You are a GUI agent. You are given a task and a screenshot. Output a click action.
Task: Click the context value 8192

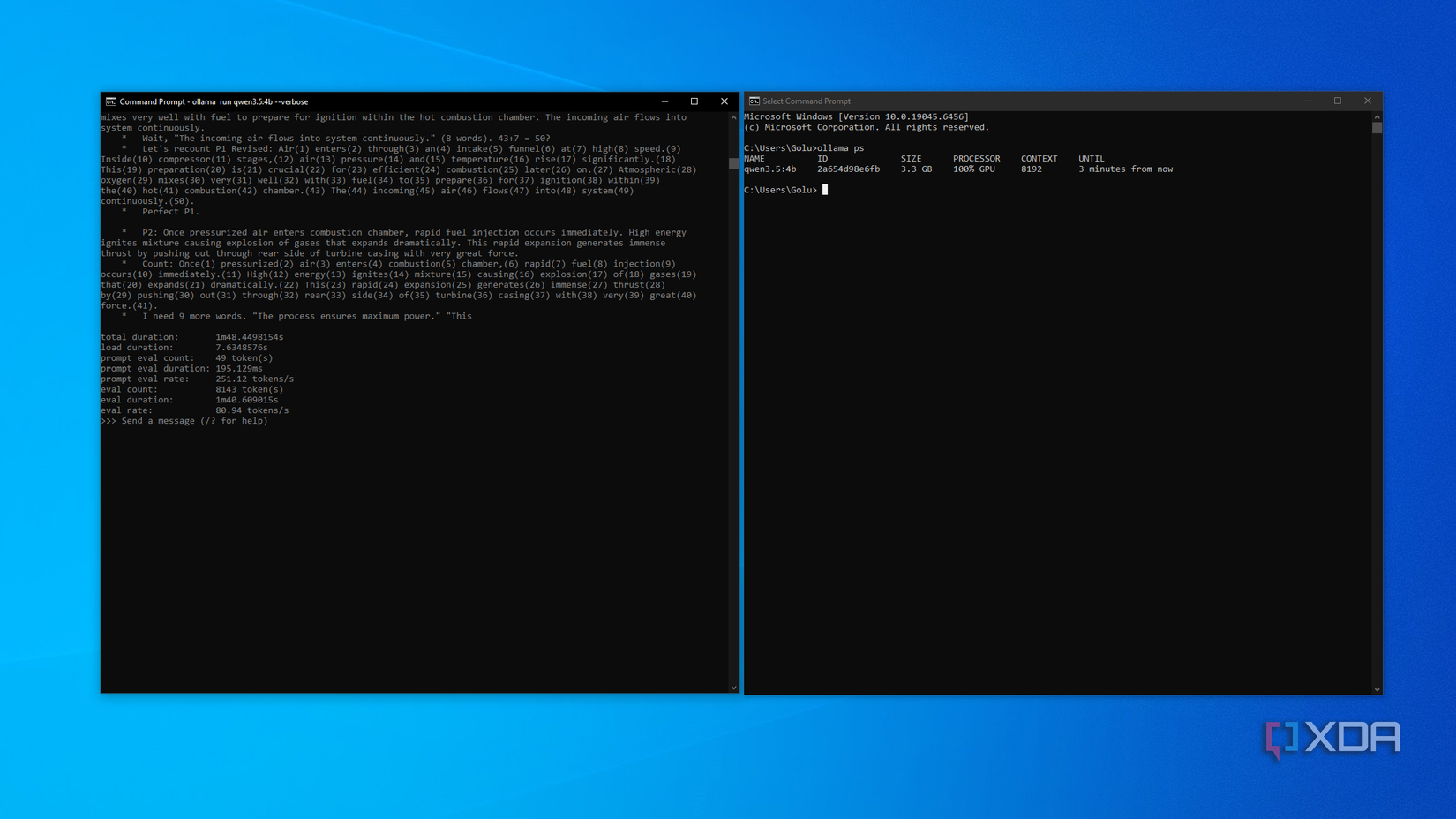(1032, 169)
